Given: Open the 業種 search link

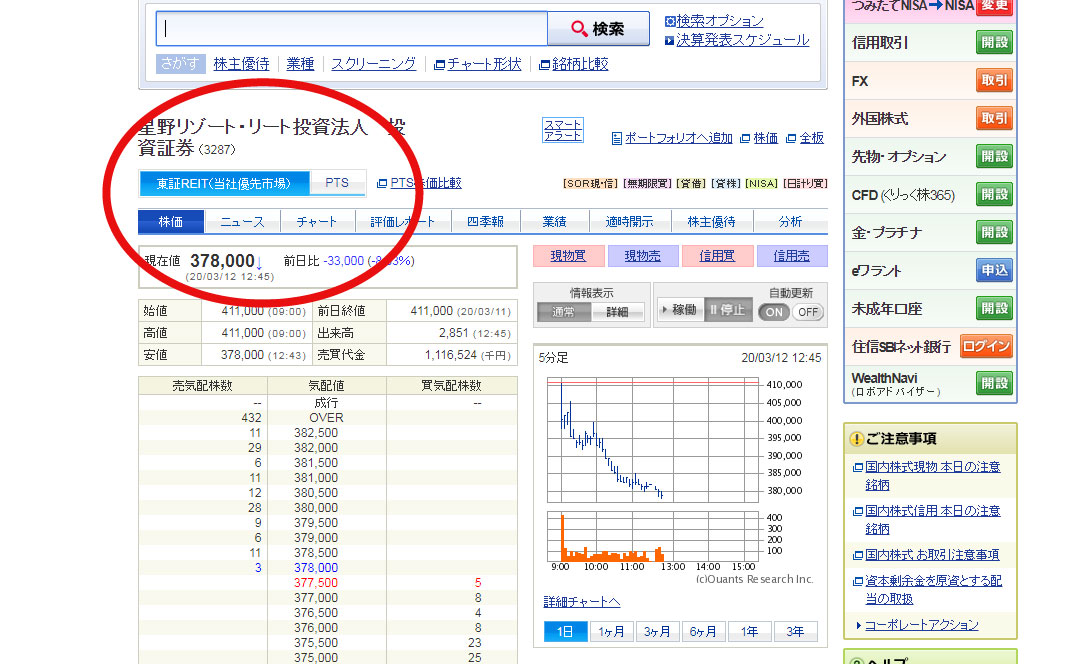Looking at the screenshot, I should coord(300,64).
